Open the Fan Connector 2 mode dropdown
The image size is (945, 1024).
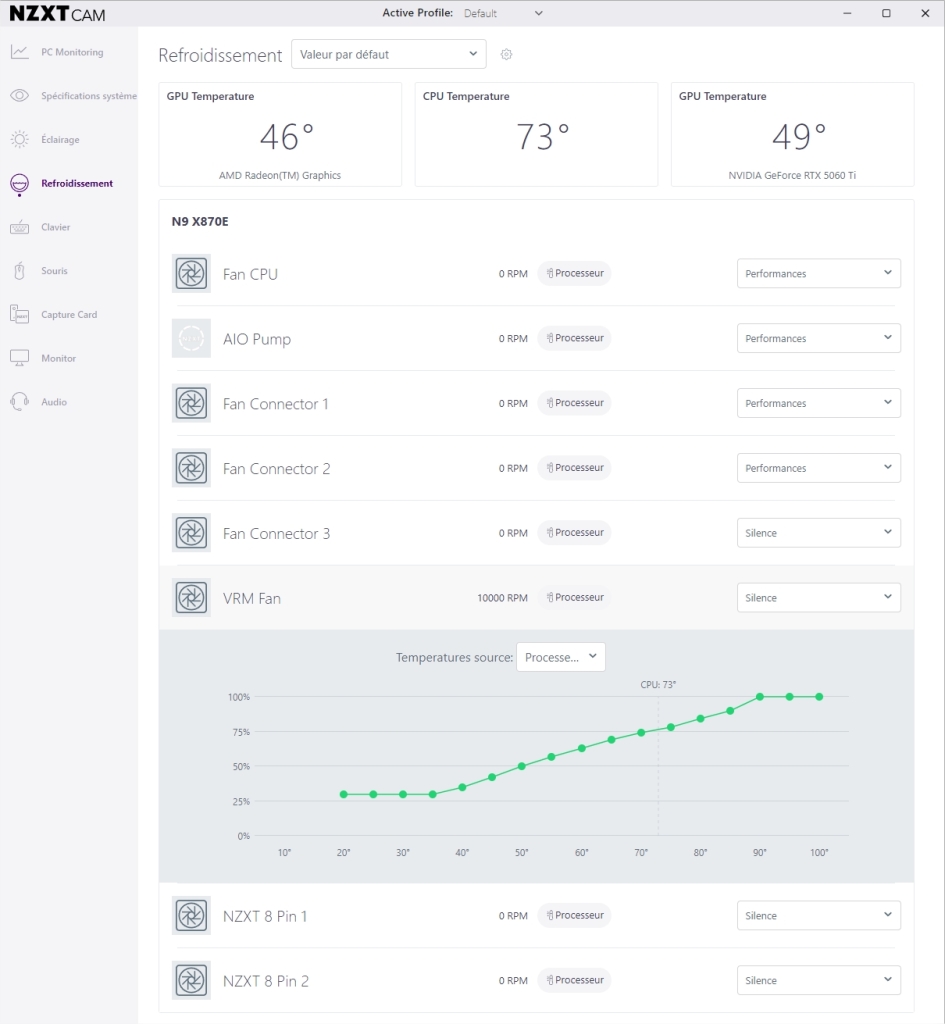[818, 468]
